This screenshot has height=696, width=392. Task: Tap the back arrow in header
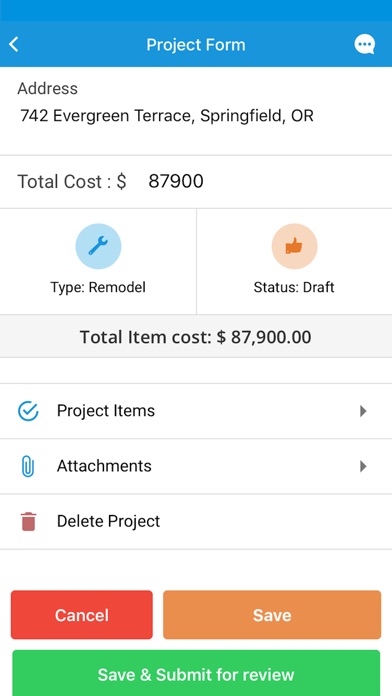coord(14,44)
